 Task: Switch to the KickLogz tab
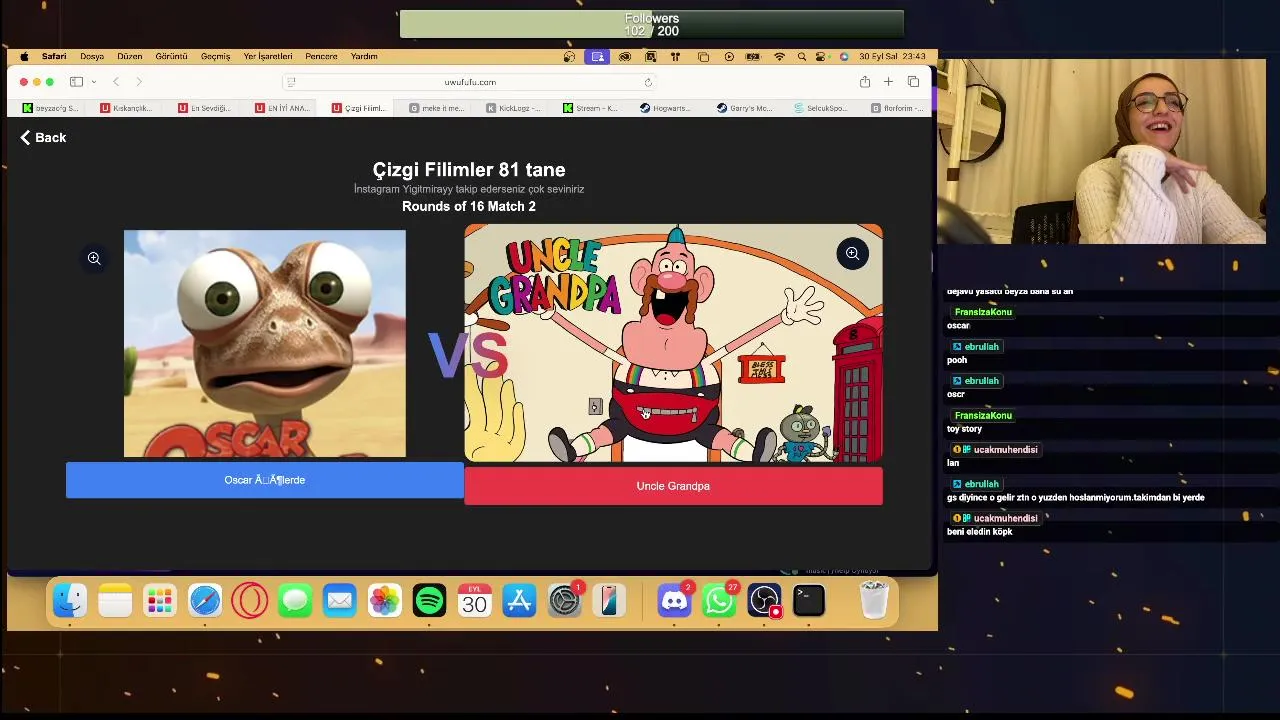513,108
